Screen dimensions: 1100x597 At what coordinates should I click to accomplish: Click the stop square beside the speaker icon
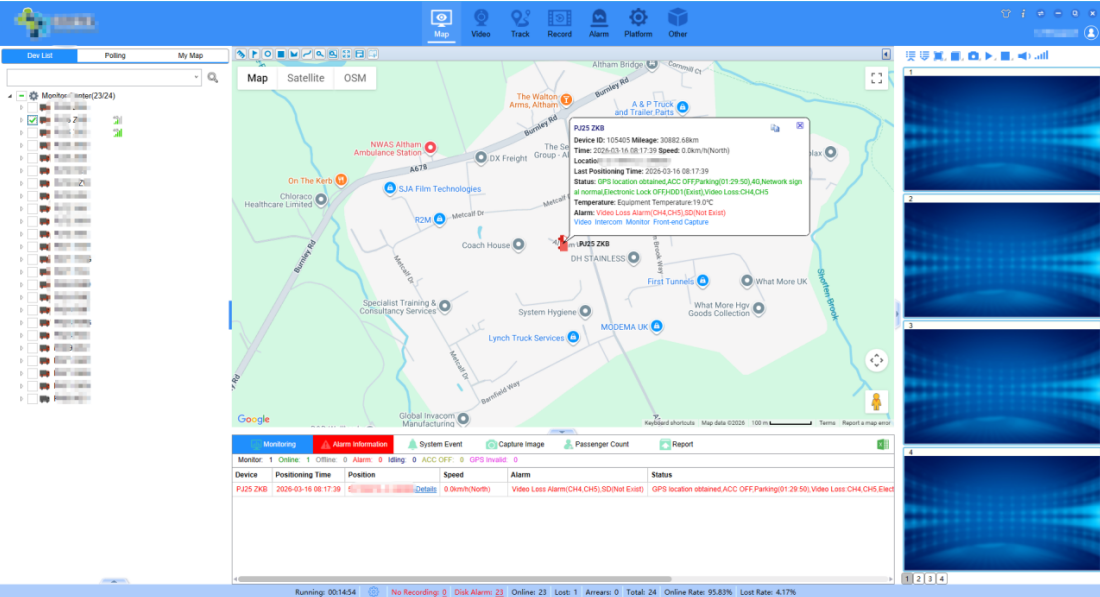click(1005, 55)
